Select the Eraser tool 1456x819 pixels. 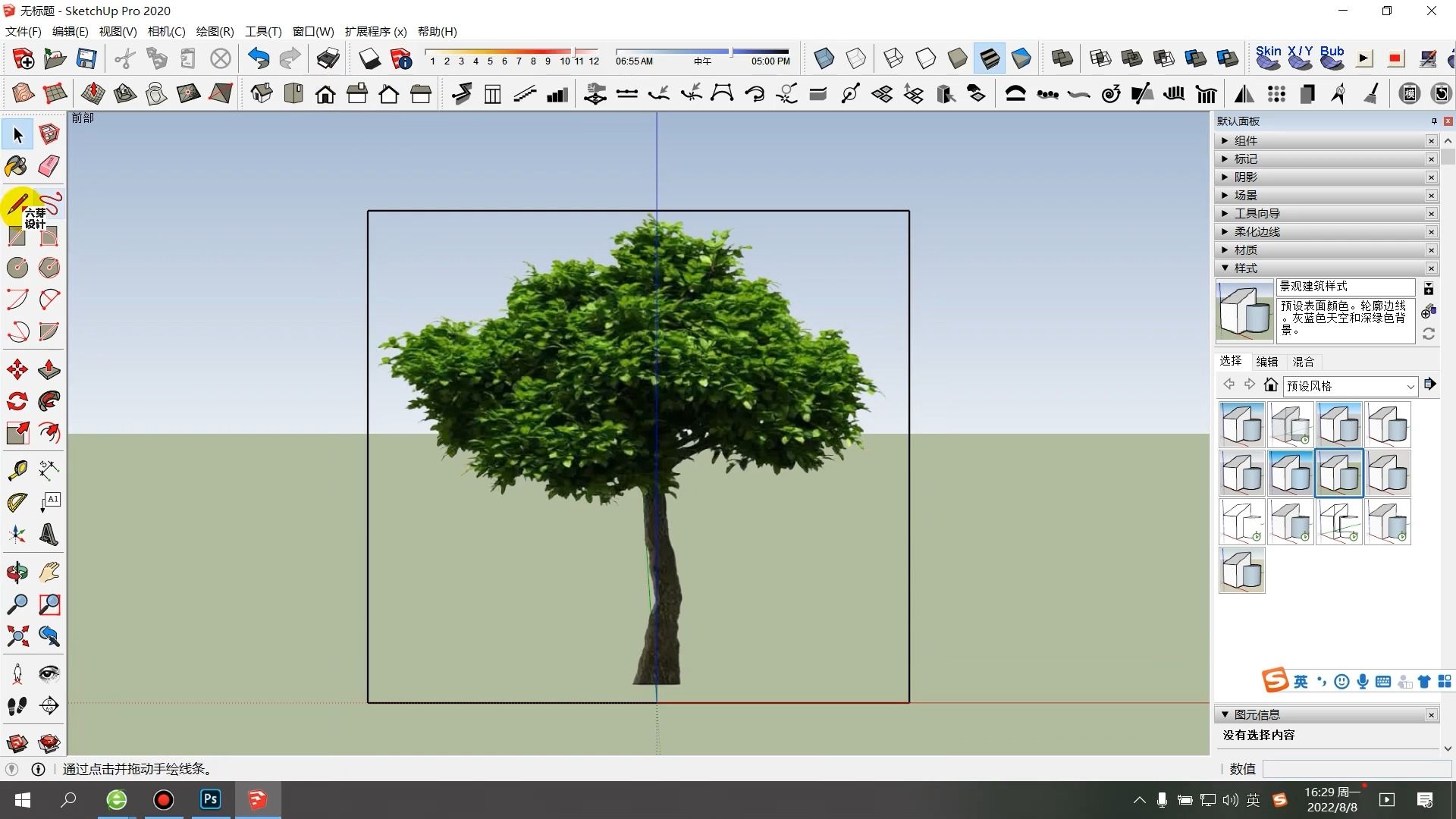pyautogui.click(x=49, y=166)
